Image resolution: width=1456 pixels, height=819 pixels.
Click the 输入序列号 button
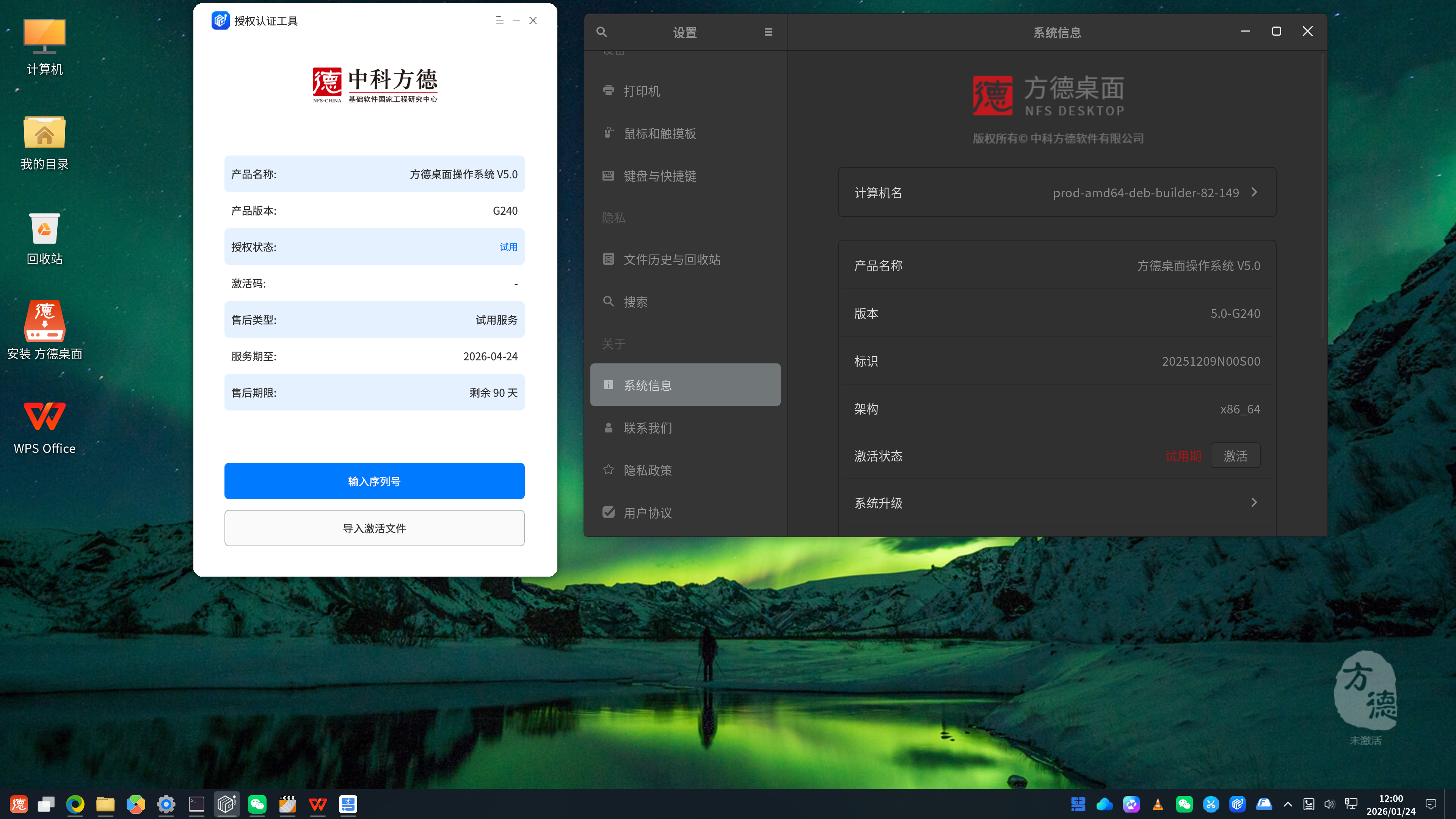[x=374, y=481]
